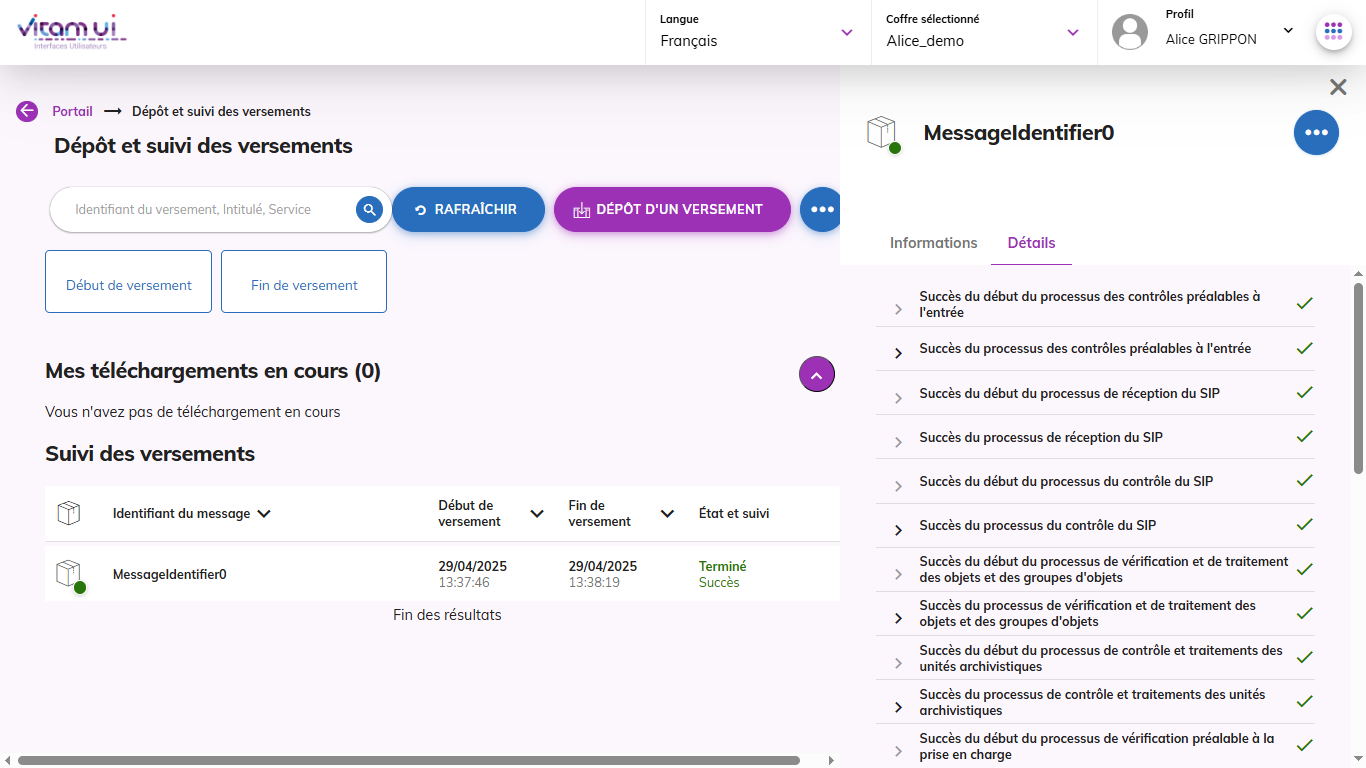
Task: Expand Succès du processus du contrôle du SIP
Action: tap(898, 529)
